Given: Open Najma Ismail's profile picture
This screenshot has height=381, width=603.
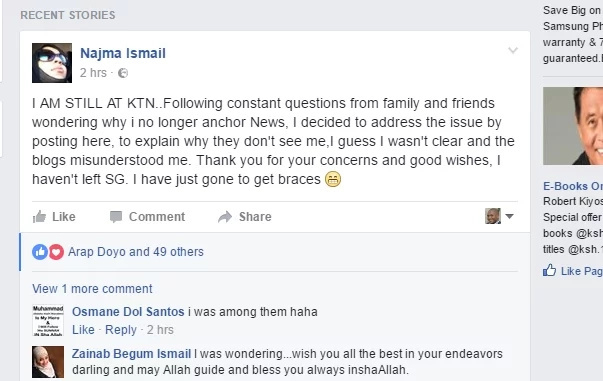Looking at the screenshot, I should coord(52,63).
